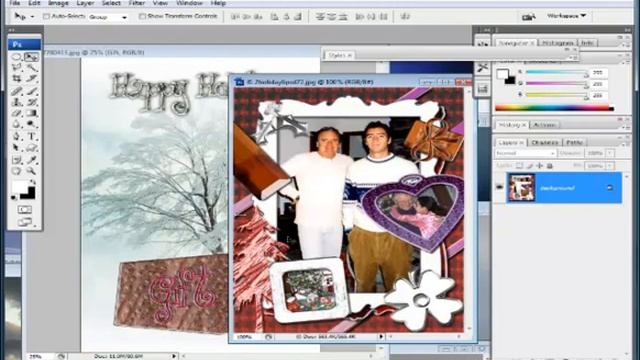Swap foreground and background colors arrow
The height and width of the screenshot is (360, 640).
click(33, 182)
